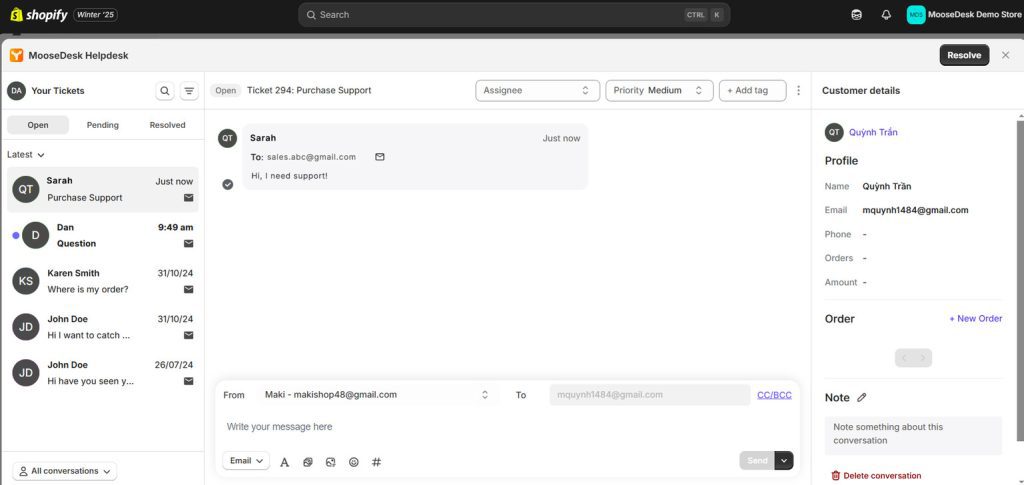Click the Add tag button

[x=752, y=91]
